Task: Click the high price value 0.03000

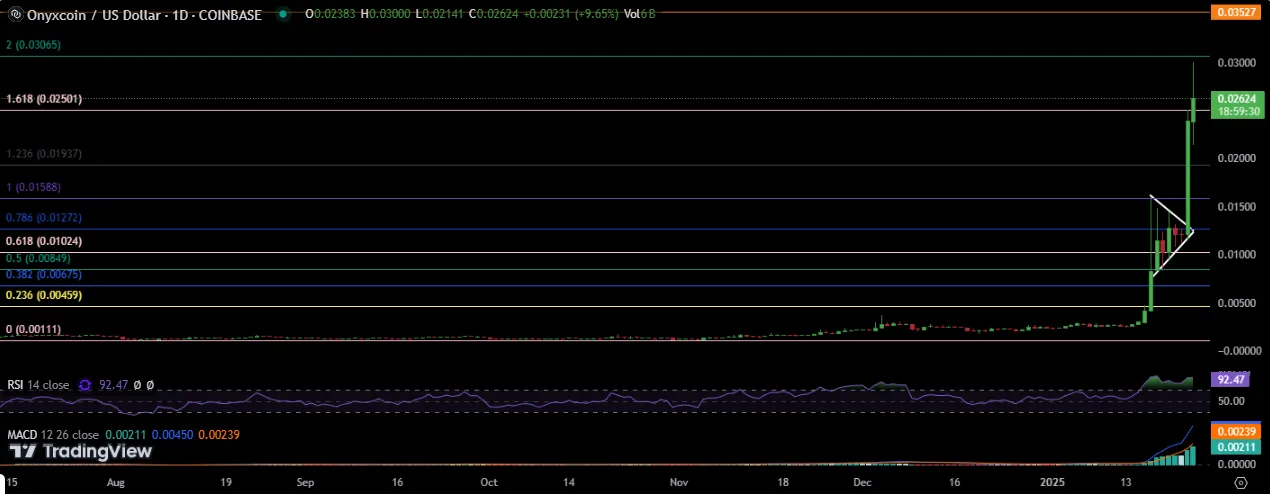Action: tap(392, 14)
